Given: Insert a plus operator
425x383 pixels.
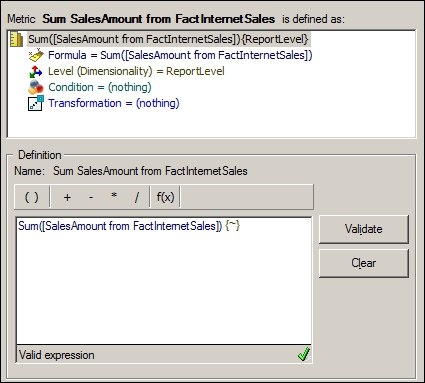Looking at the screenshot, I should (x=67, y=197).
